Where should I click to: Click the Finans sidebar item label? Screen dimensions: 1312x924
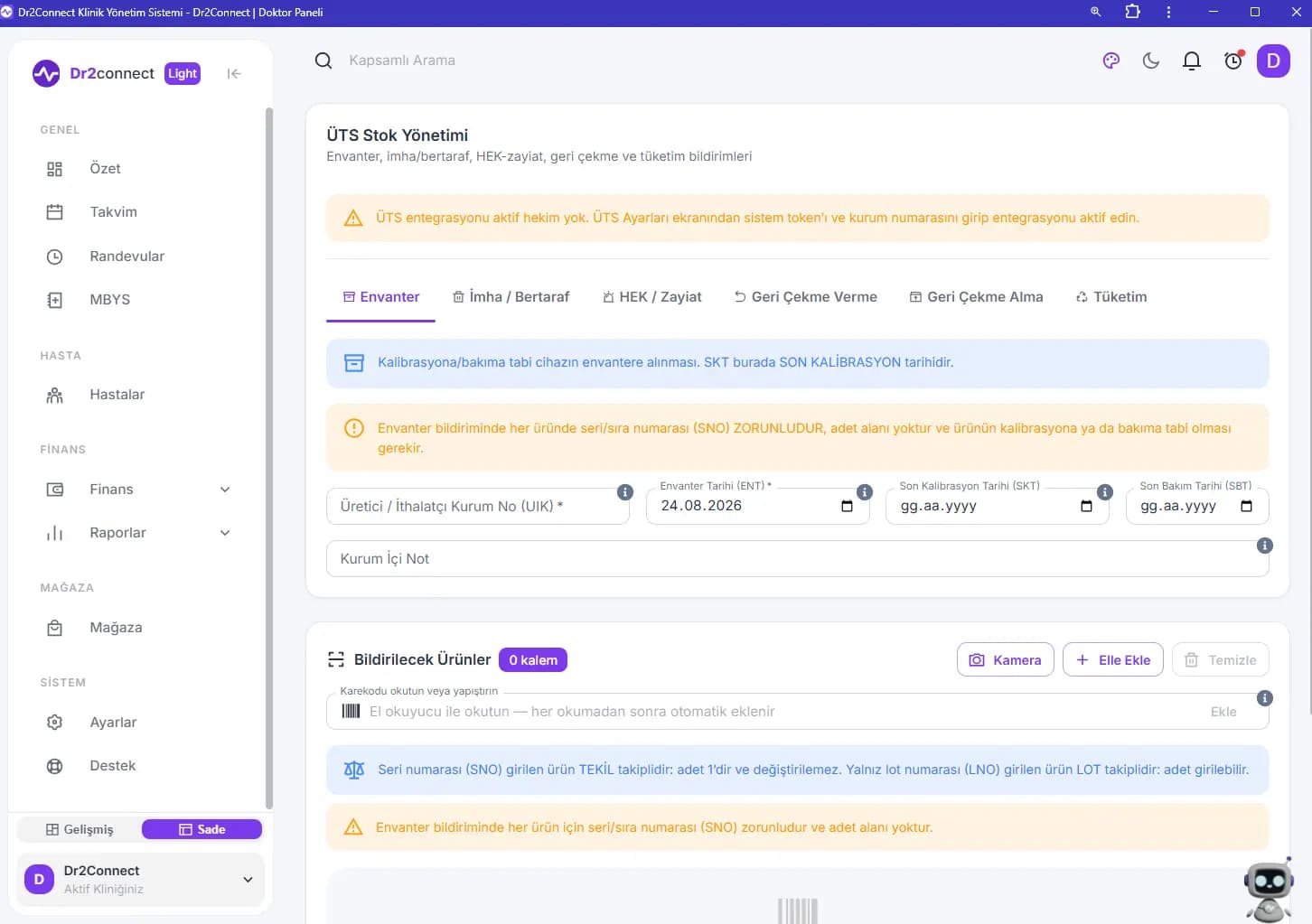pyautogui.click(x=111, y=490)
